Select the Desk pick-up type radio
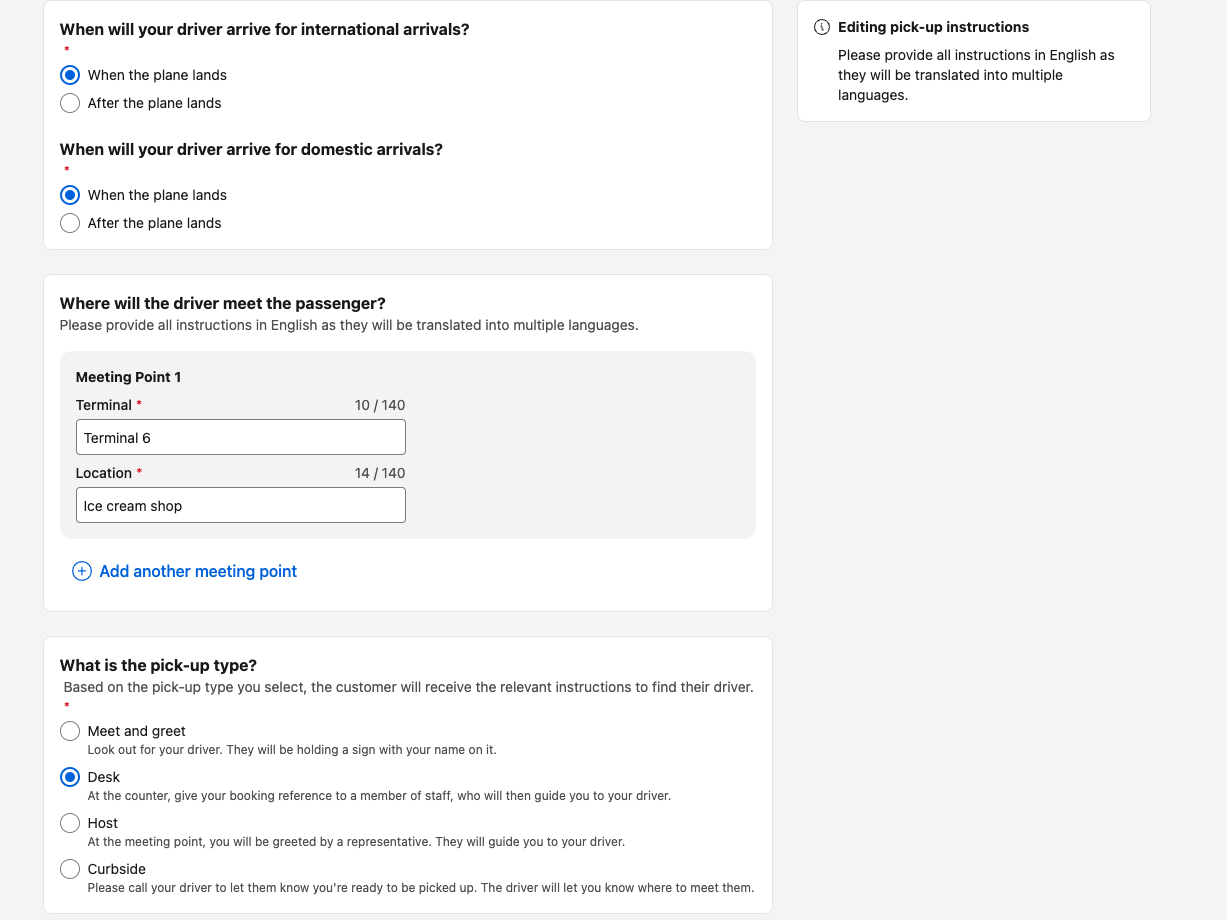1227x920 pixels. [x=70, y=777]
